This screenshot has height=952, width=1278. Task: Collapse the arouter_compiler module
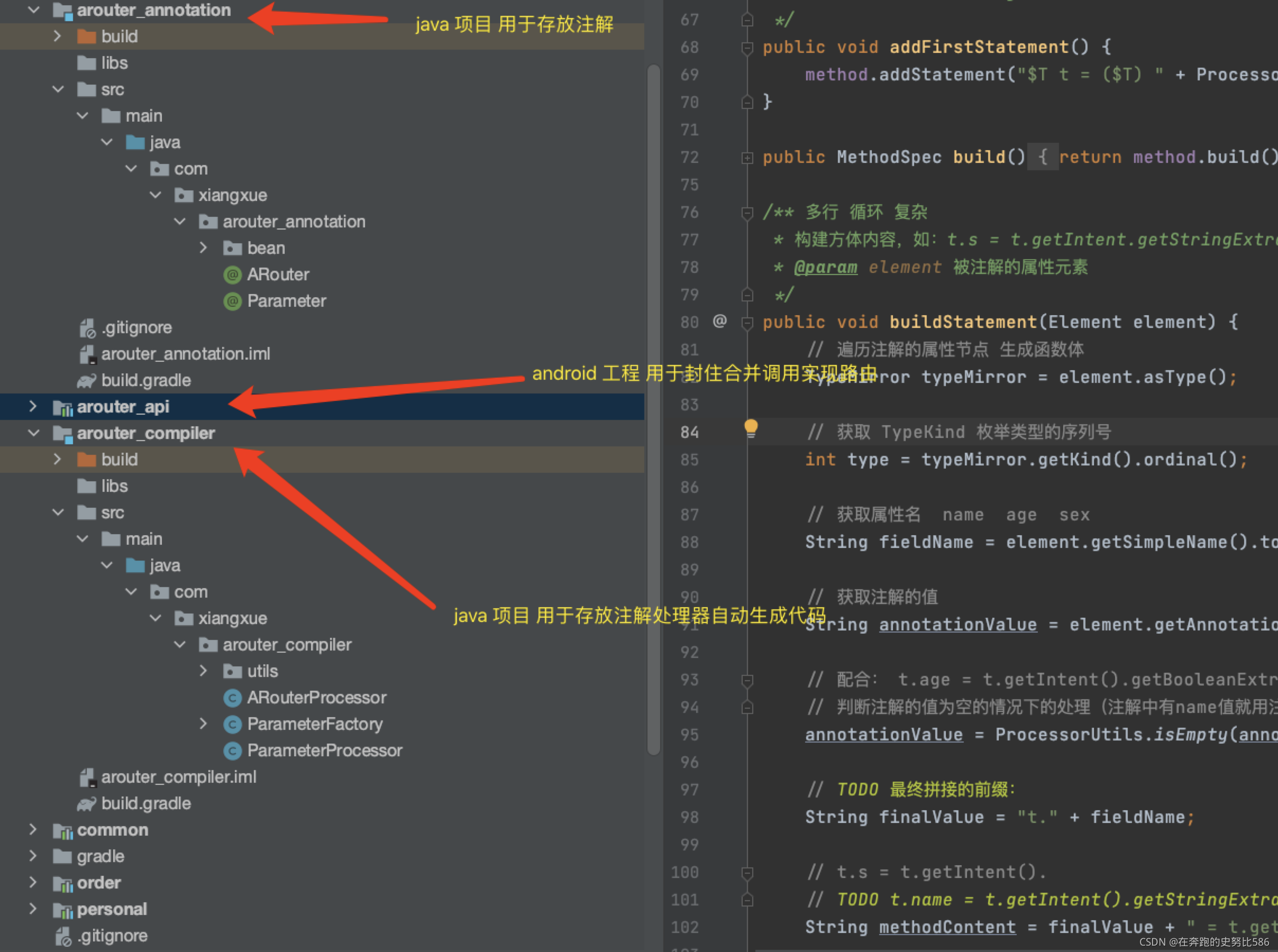[x=33, y=433]
